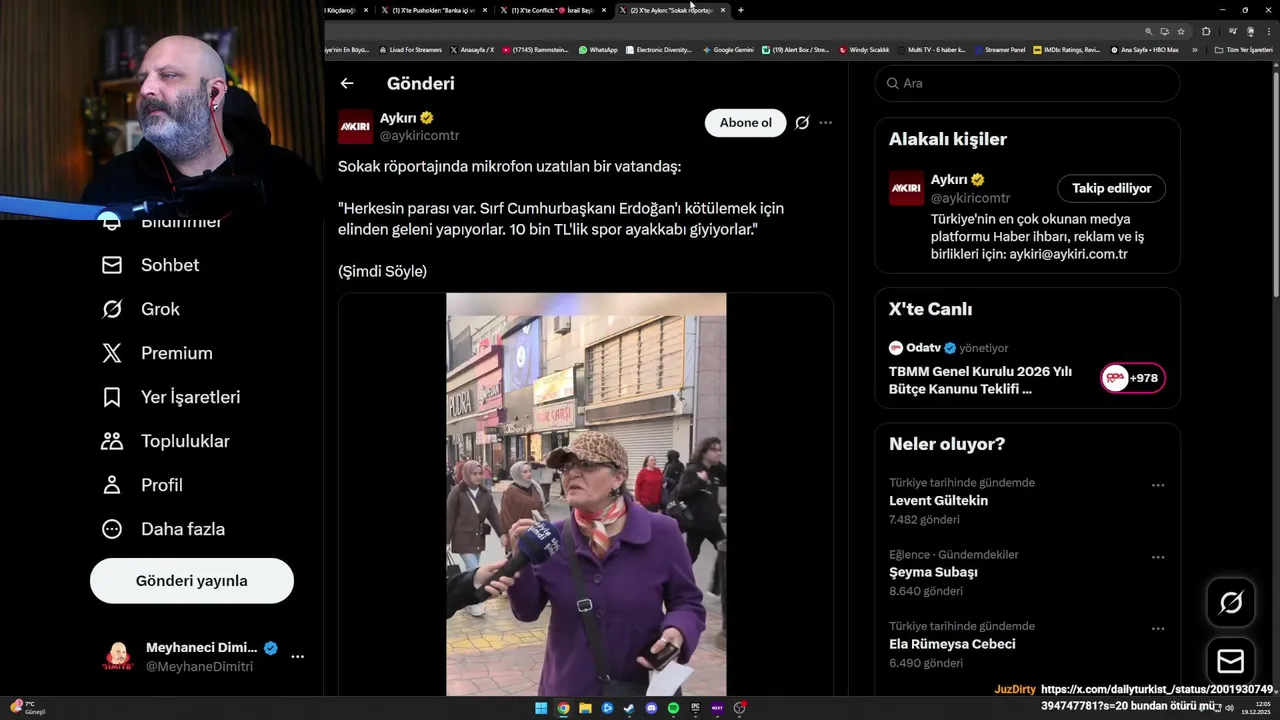The image size is (1280, 720).
Task: Switch to the X'te Pusholder browser tab
Action: point(433,10)
